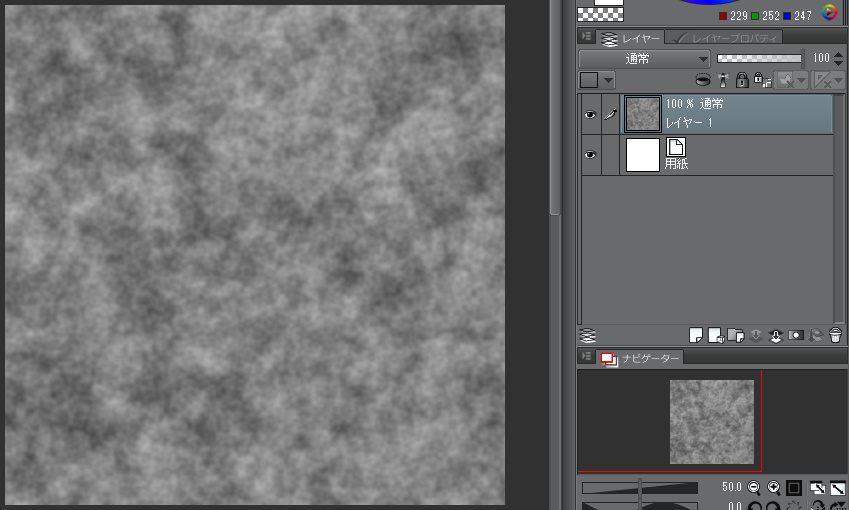
Task: Open the Layer panel menu
Action: (586, 36)
